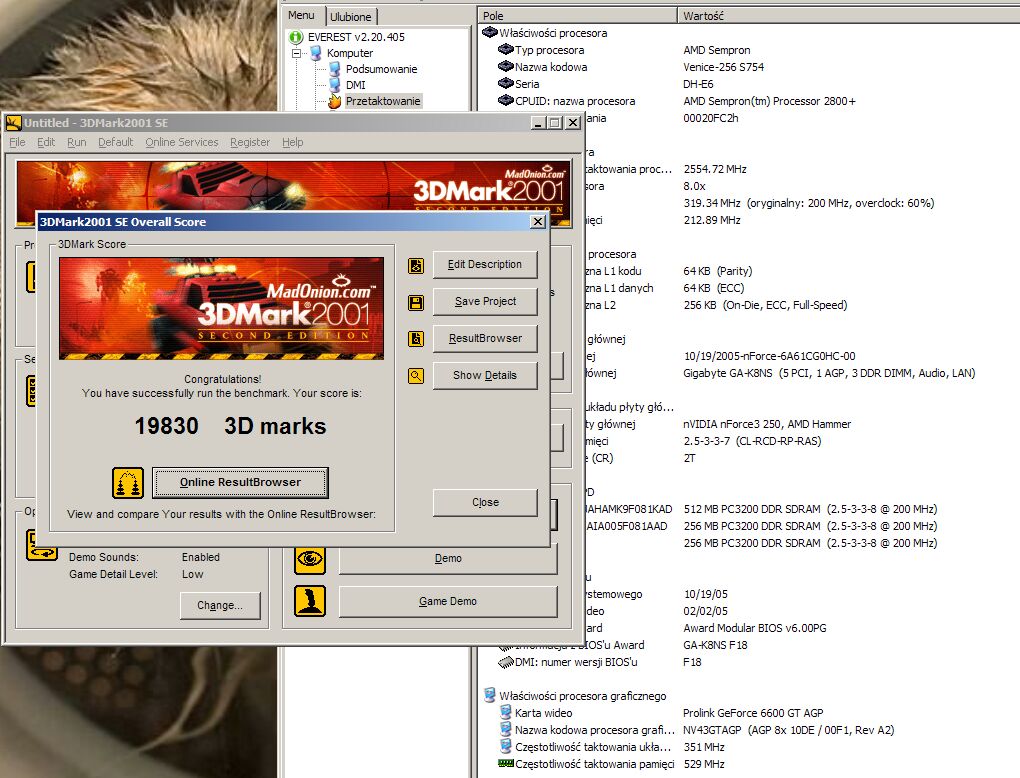Select Podsumowanie in the EVEREST tree
The image size is (1020, 778).
click(x=381, y=69)
